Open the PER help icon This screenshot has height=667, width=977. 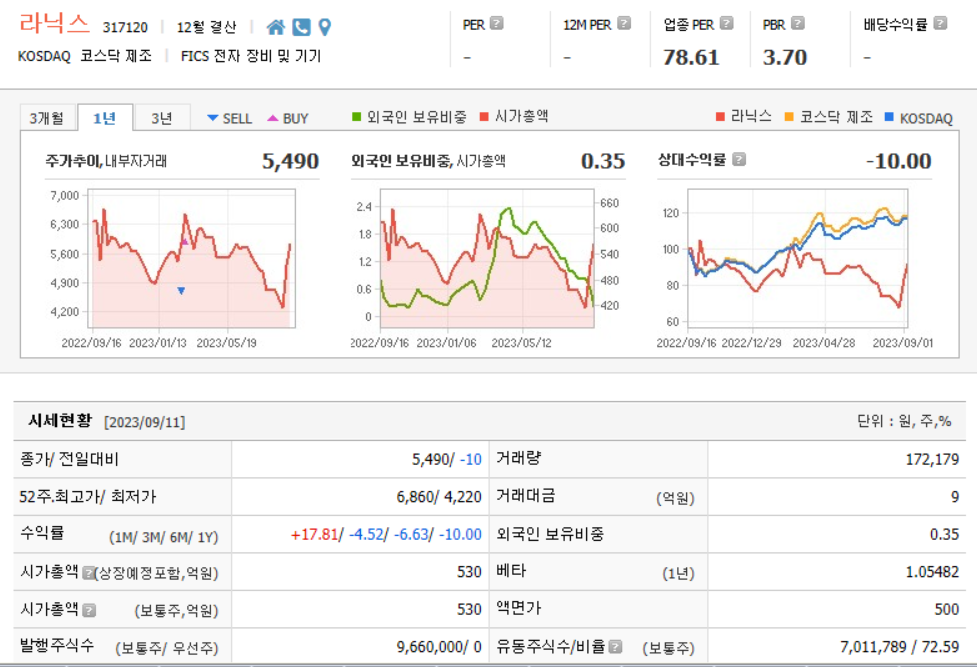pyautogui.click(x=497, y=22)
